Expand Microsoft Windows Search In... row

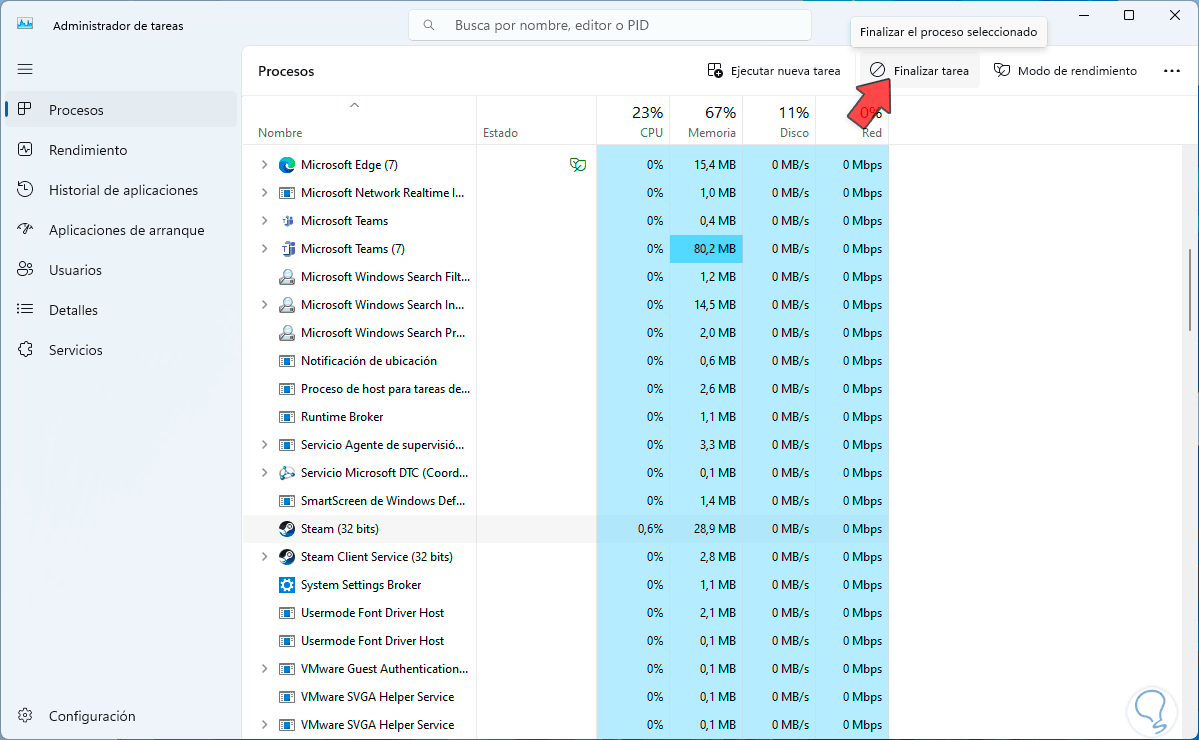click(265, 304)
